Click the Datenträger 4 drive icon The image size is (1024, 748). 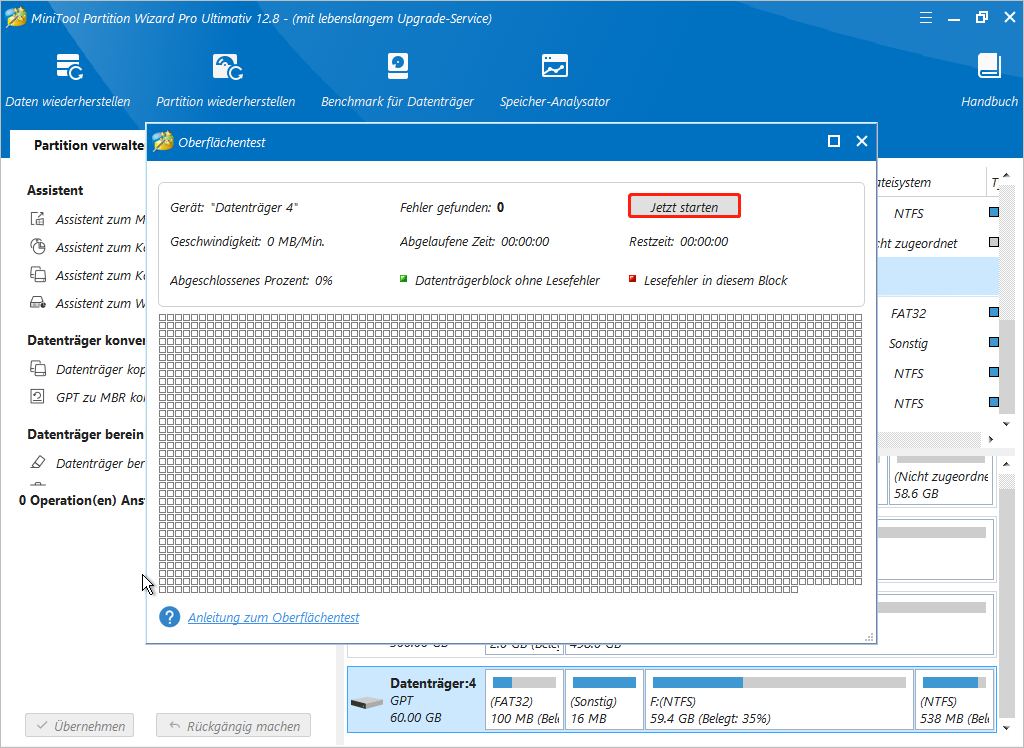click(366, 703)
